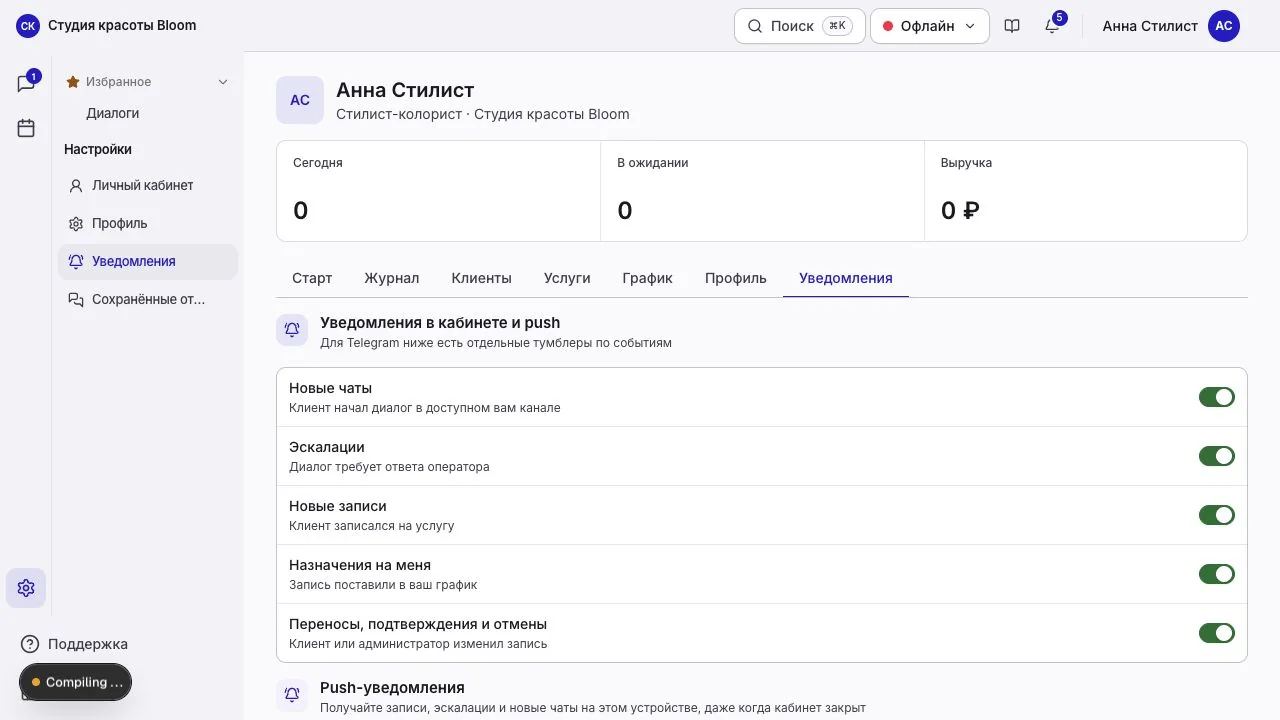Open the calendar icon in left rail

click(26, 128)
